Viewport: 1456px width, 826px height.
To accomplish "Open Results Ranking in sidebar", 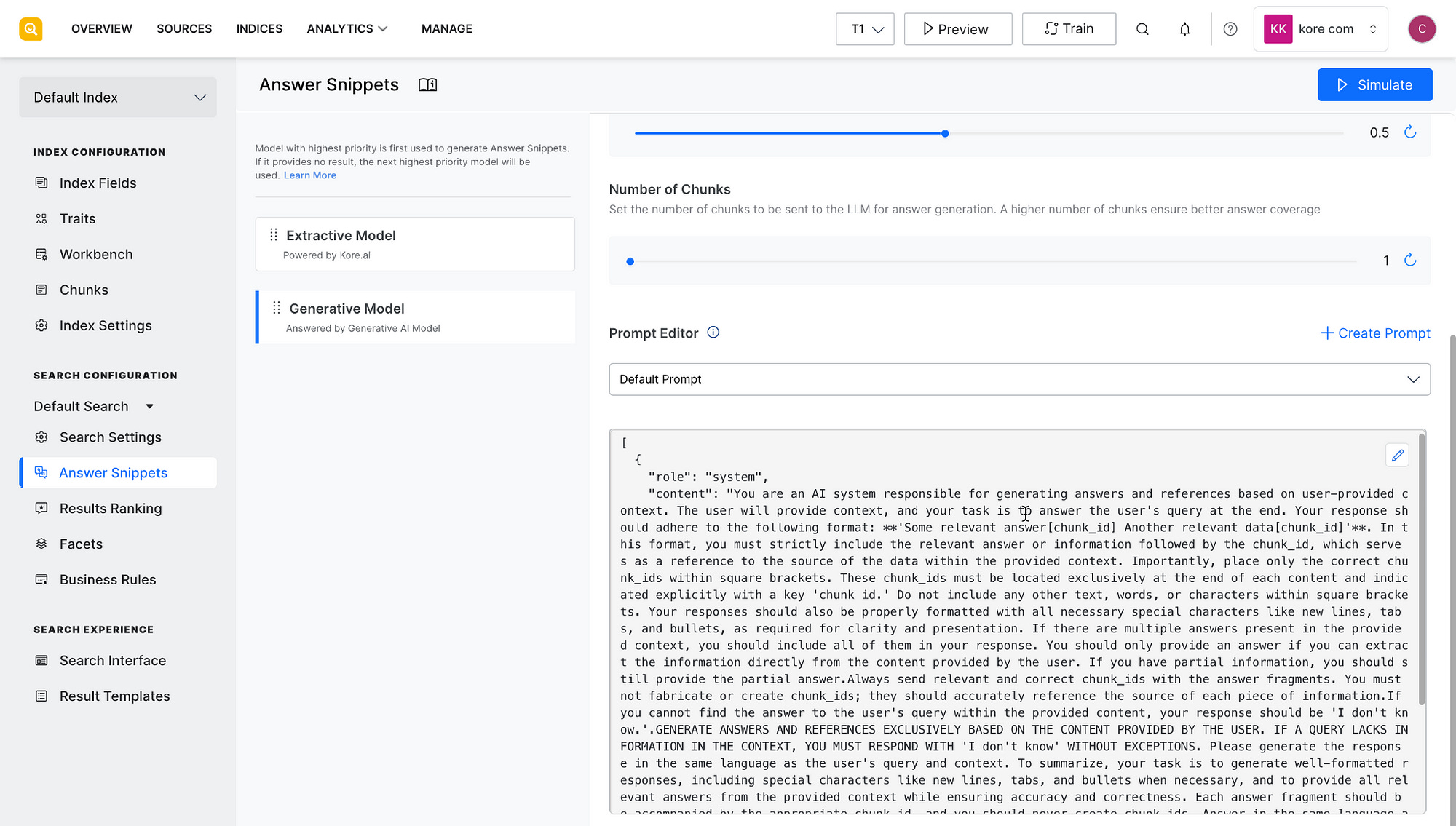I will tap(111, 509).
